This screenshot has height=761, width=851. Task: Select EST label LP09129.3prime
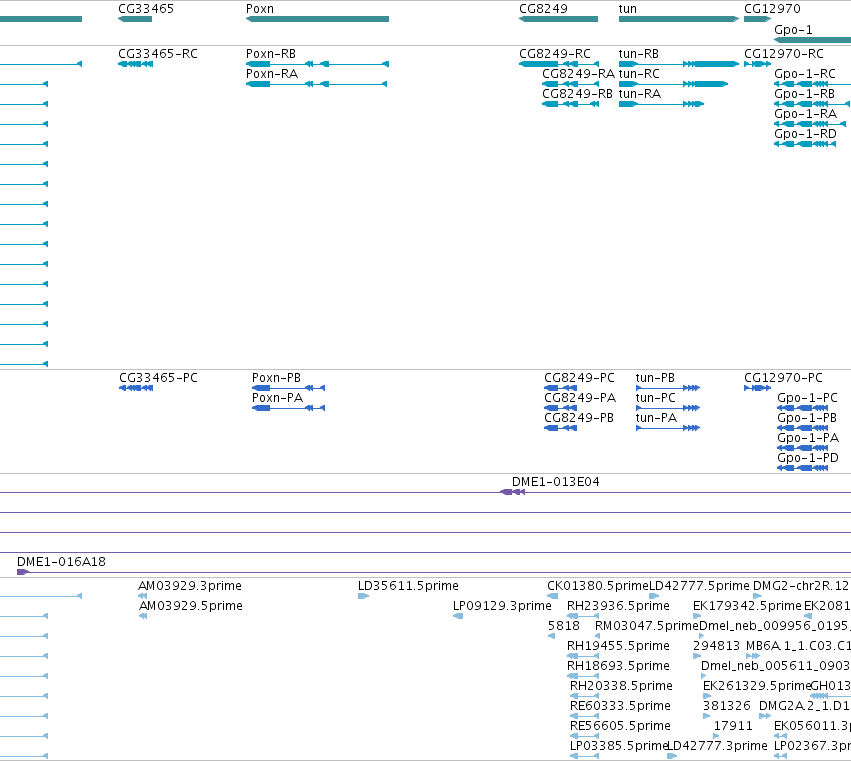pyautogui.click(x=502, y=606)
